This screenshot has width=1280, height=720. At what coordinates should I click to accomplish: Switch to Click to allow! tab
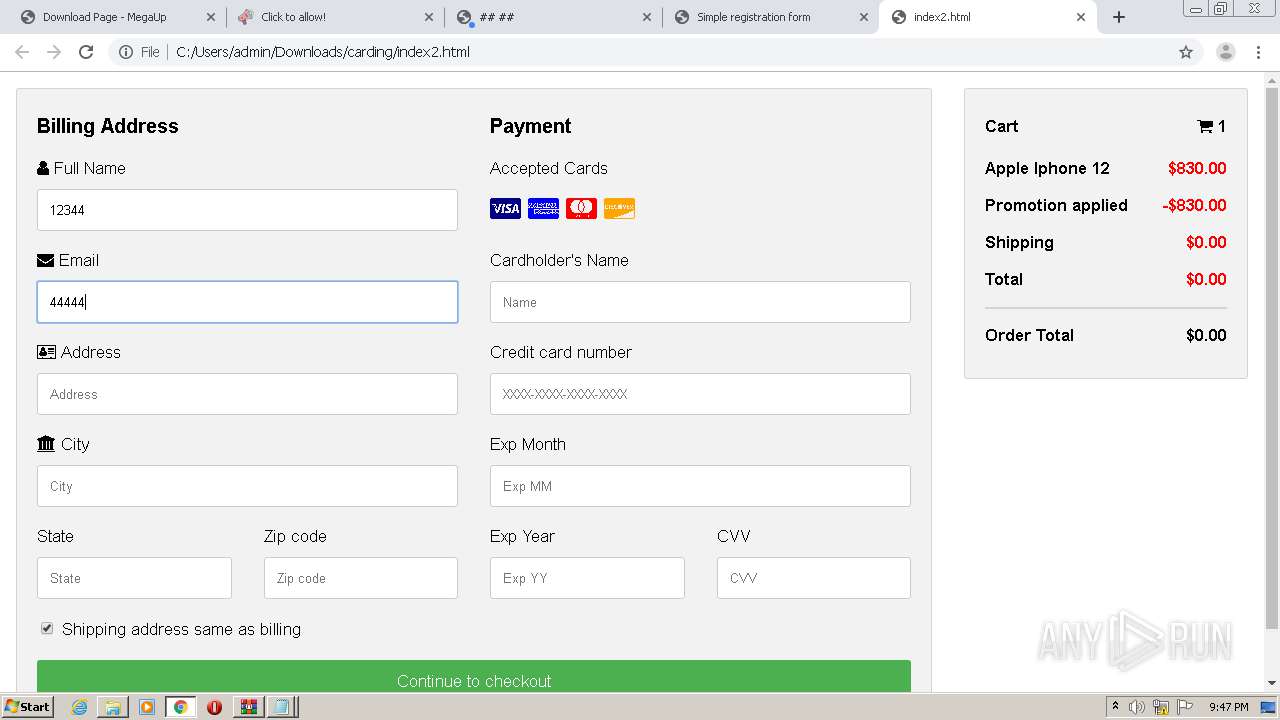(x=334, y=17)
